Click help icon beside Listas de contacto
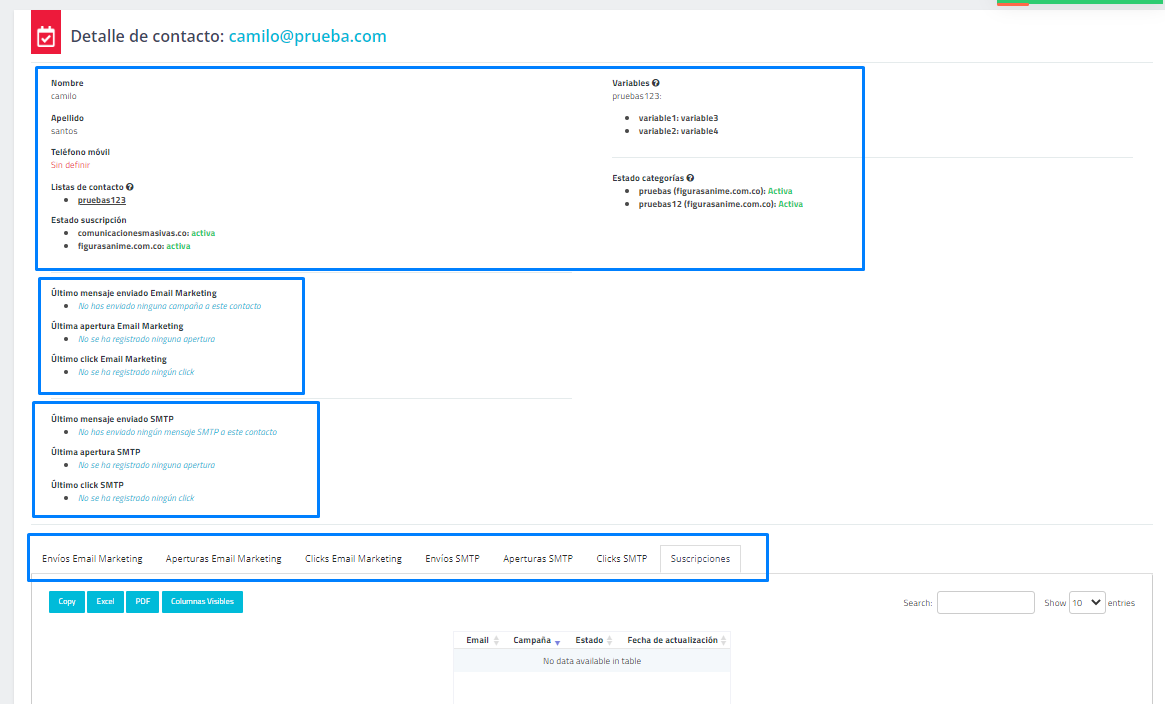Image resolution: width=1165 pixels, height=704 pixels. pos(130,187)
